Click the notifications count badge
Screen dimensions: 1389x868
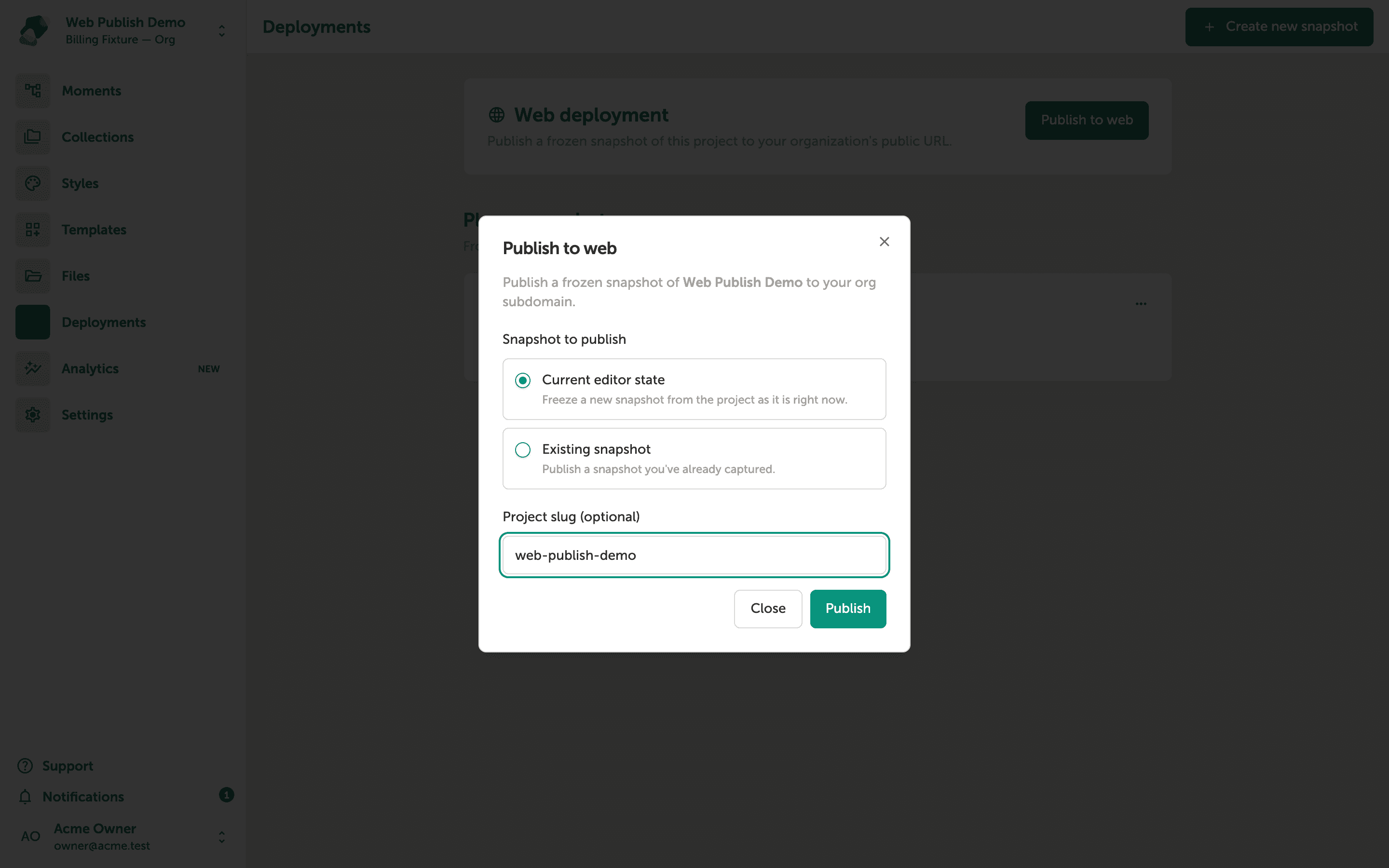point(227,795)
